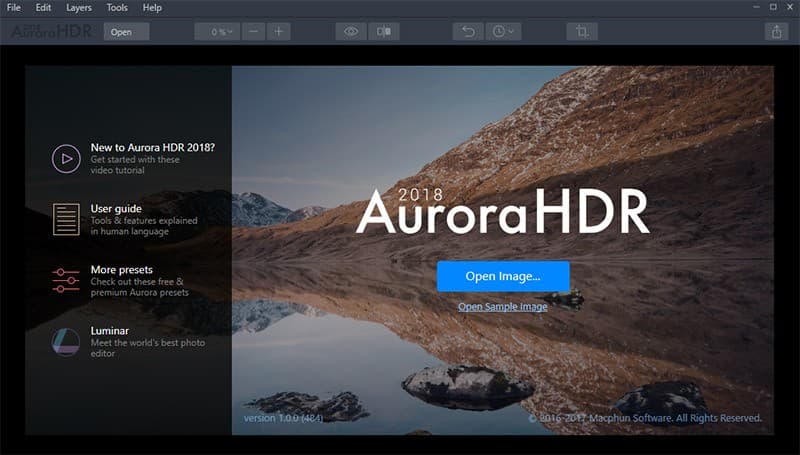Open the history clock dropdown
The width and height of the screenshot is (800, 455).
tap(503, 32)
